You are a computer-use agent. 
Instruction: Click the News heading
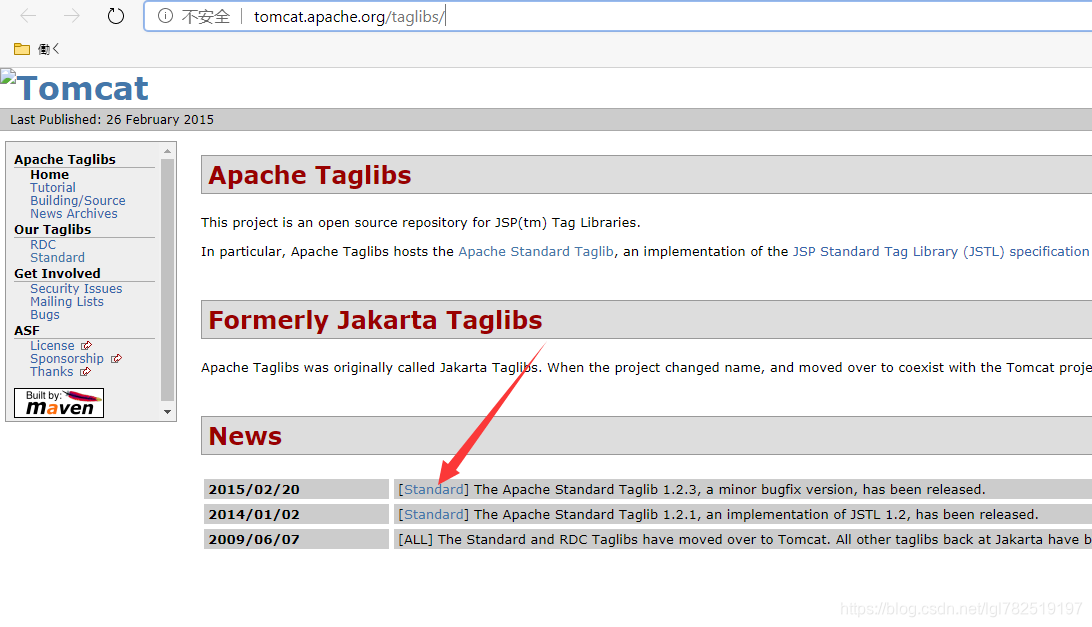(x=245, y=436)
